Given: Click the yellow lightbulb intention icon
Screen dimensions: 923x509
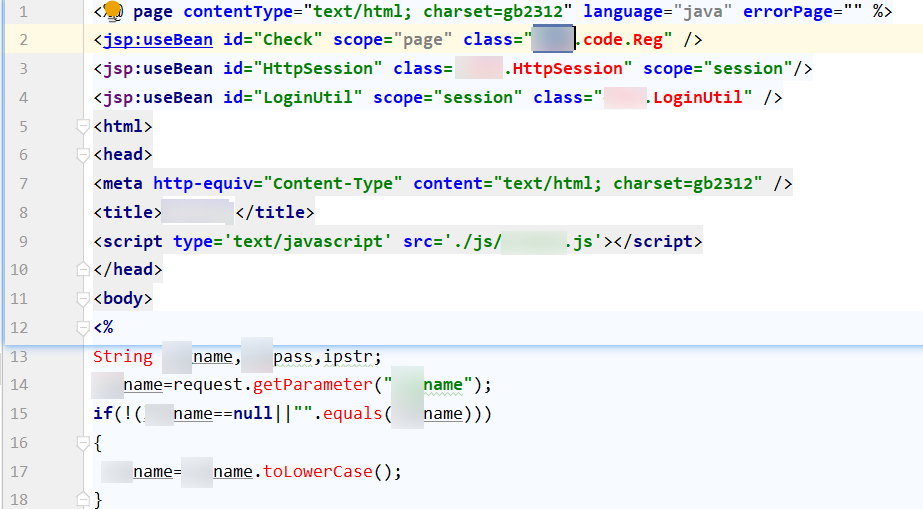Looking at the screenshot, I should [x=112, y=9].
